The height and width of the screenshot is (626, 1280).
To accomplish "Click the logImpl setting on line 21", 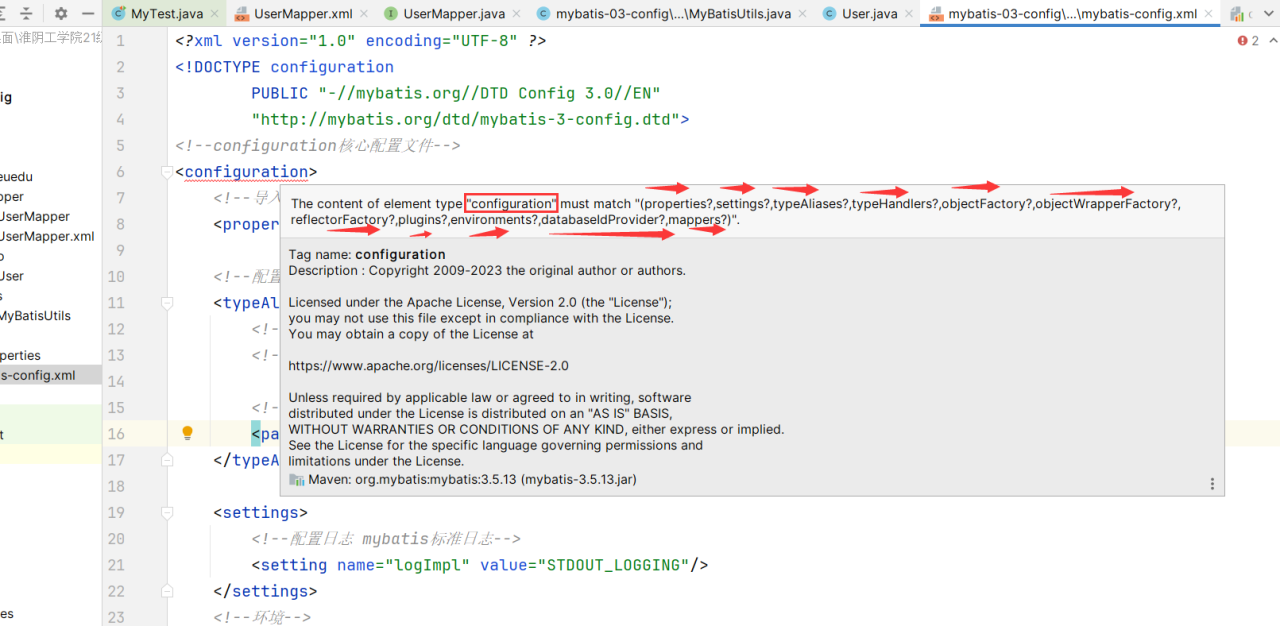I will (422, 565).
